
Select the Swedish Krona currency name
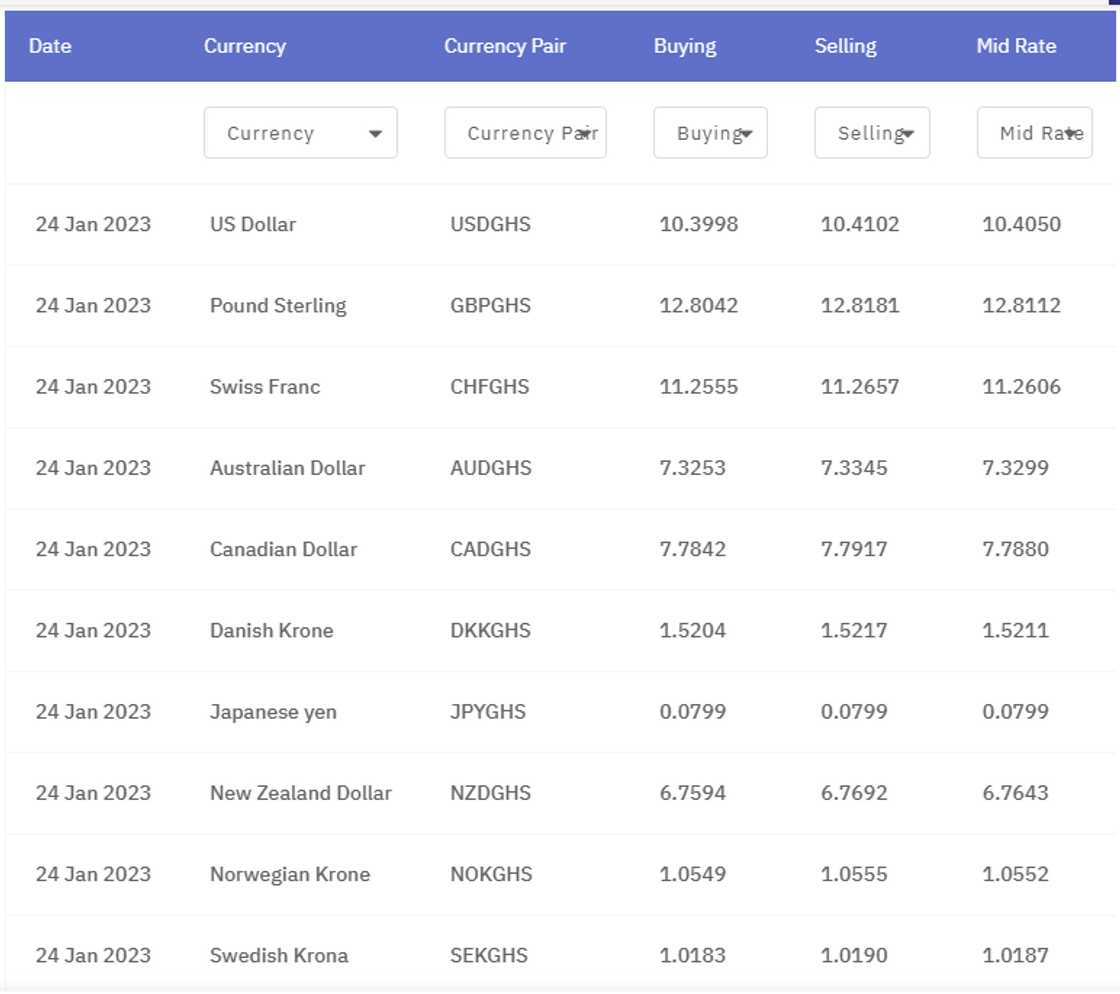point(279,955)
